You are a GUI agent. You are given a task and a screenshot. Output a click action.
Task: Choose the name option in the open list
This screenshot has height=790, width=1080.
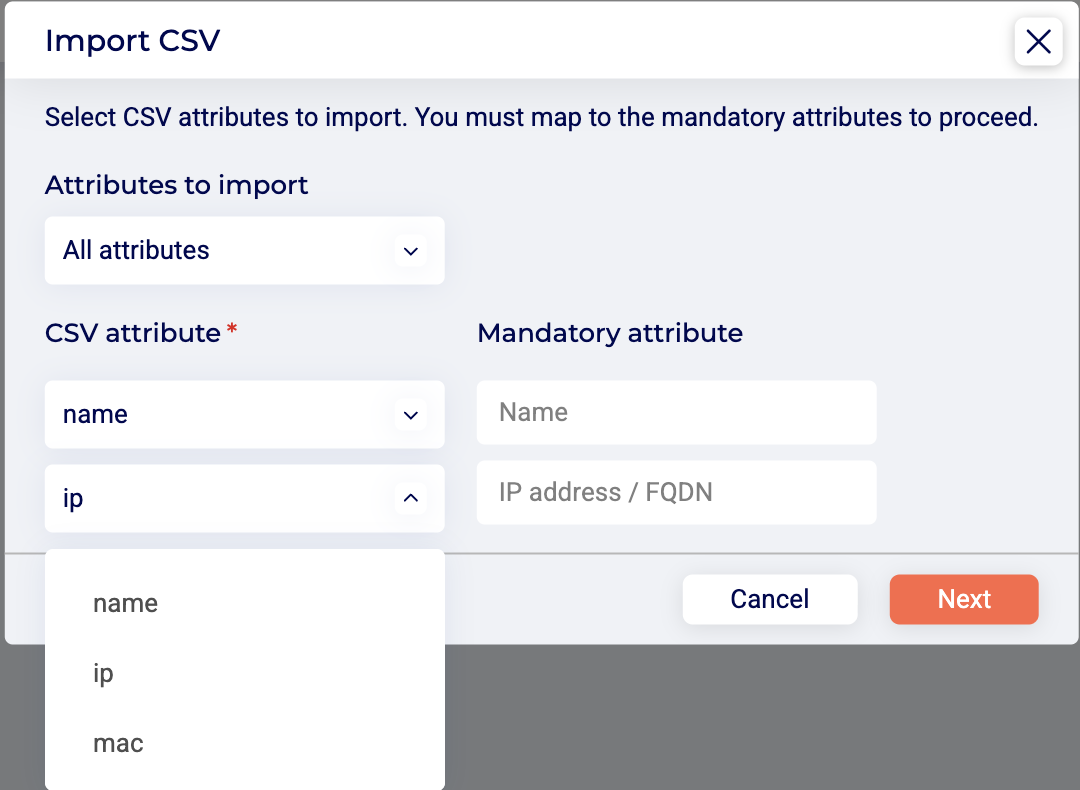point(126,604)
